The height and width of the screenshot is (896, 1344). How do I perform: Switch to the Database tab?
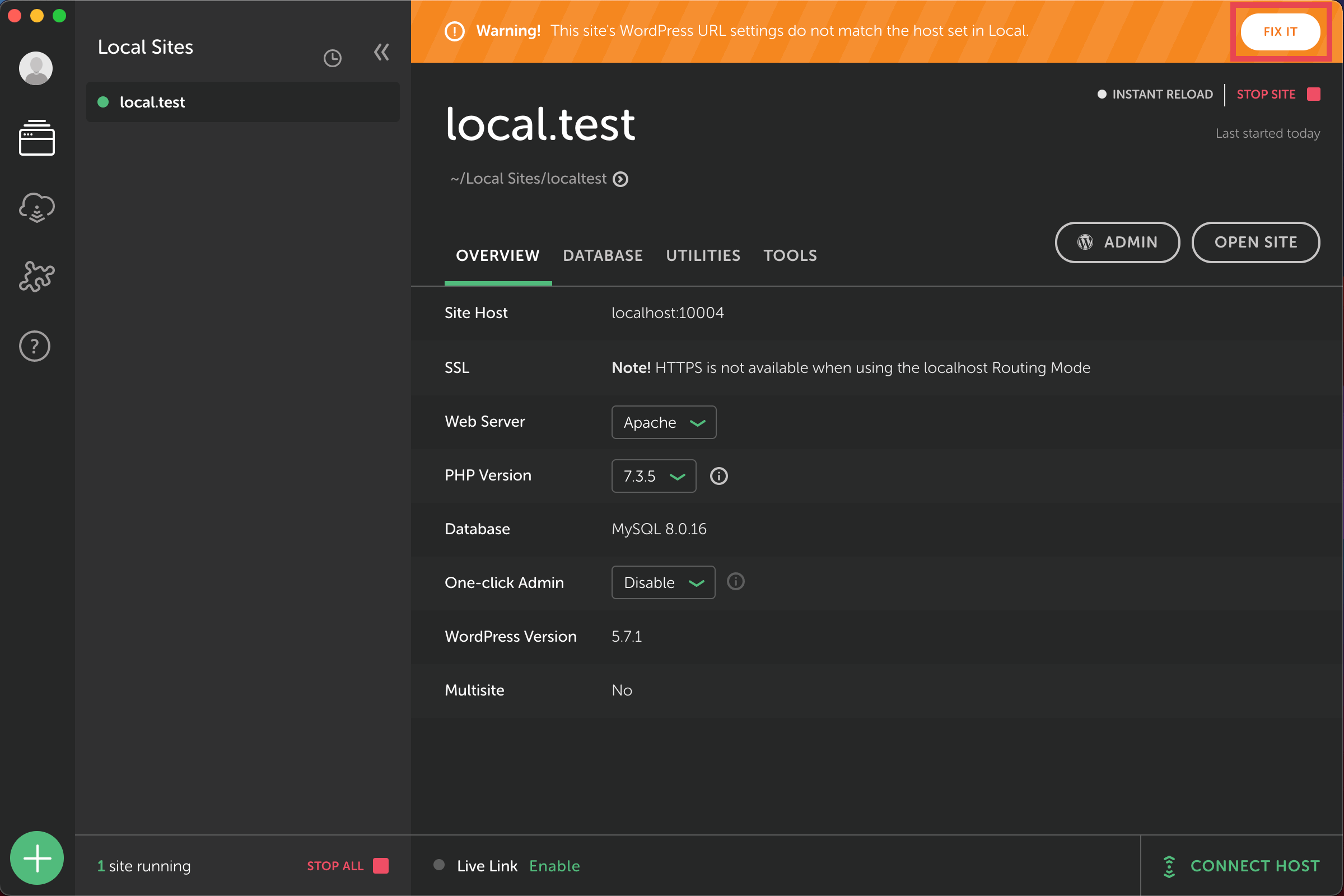pyautogui.click(x=603, y=255)
